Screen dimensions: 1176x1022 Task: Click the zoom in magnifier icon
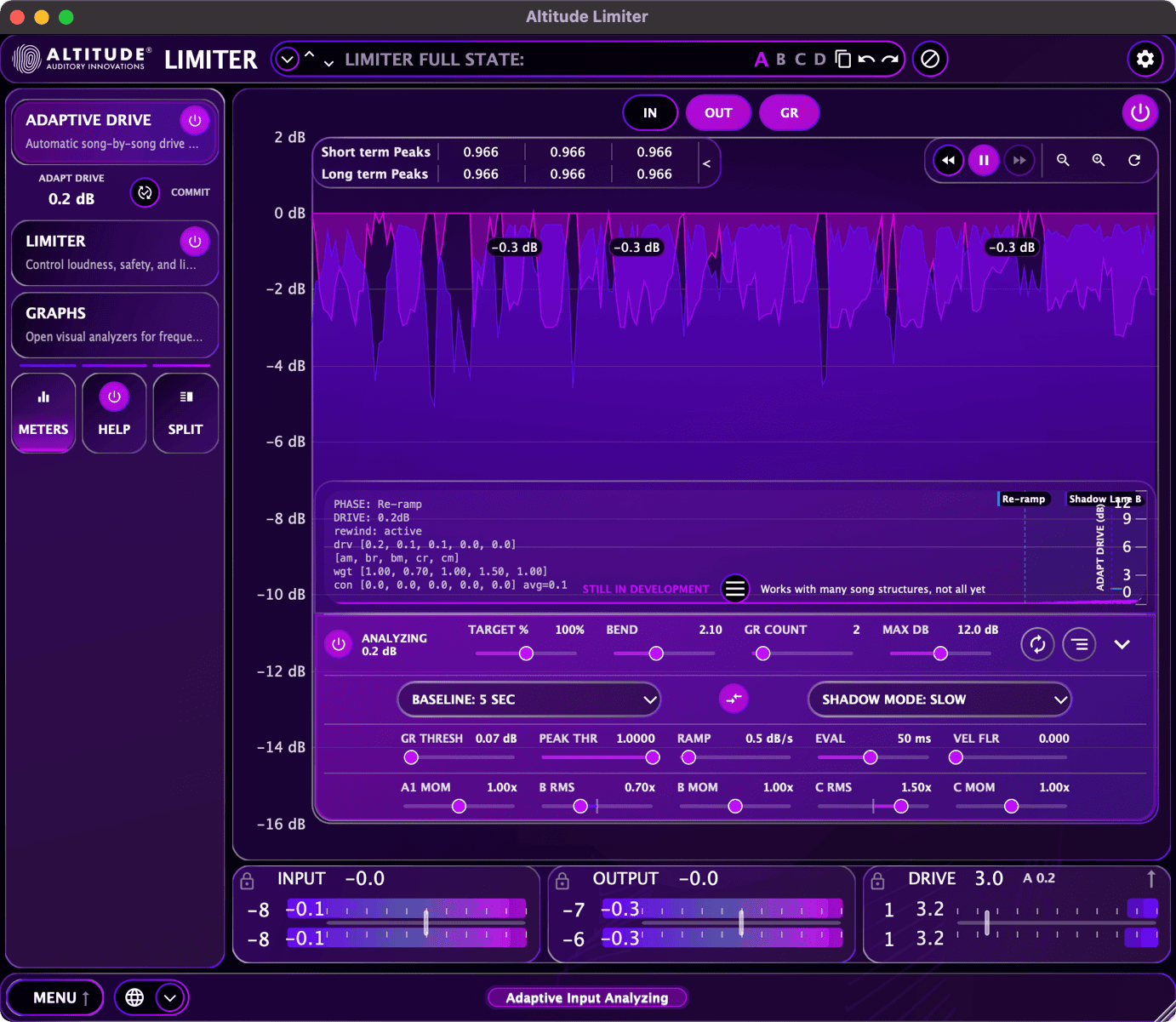pos(1099,160)
